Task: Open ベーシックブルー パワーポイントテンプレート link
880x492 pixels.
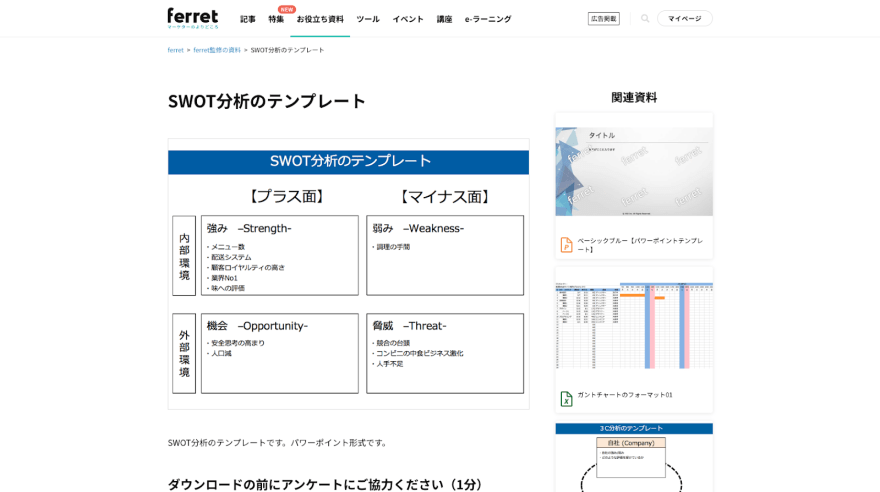Action: pyautogui.click(x=640, y=245)
